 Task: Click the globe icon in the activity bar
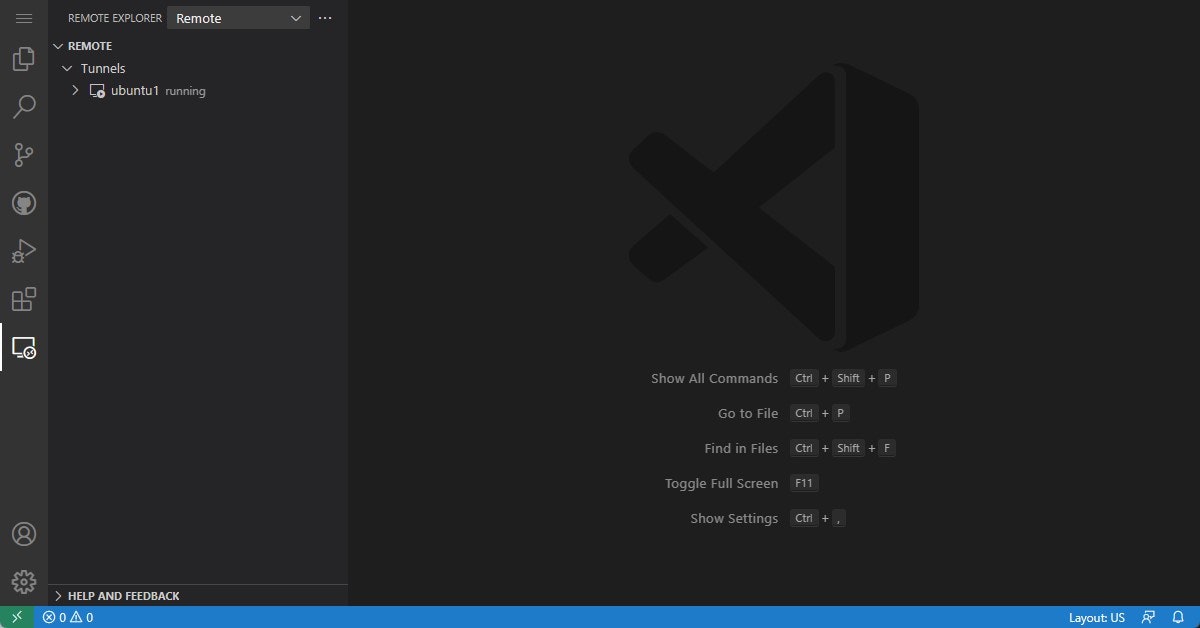pyautogui.click(x=23, y=202)
